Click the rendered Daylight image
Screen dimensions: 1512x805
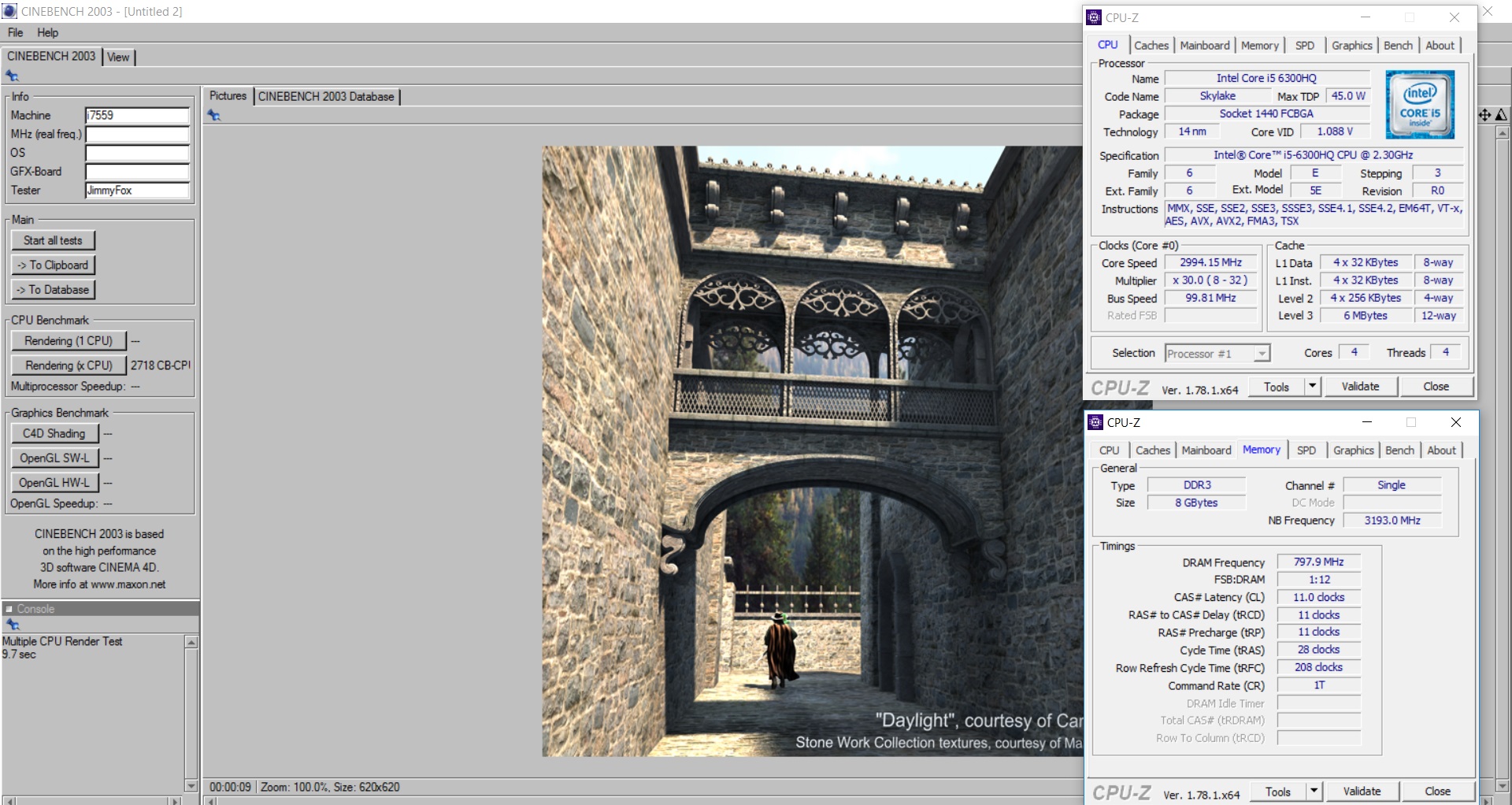point(812,451)
